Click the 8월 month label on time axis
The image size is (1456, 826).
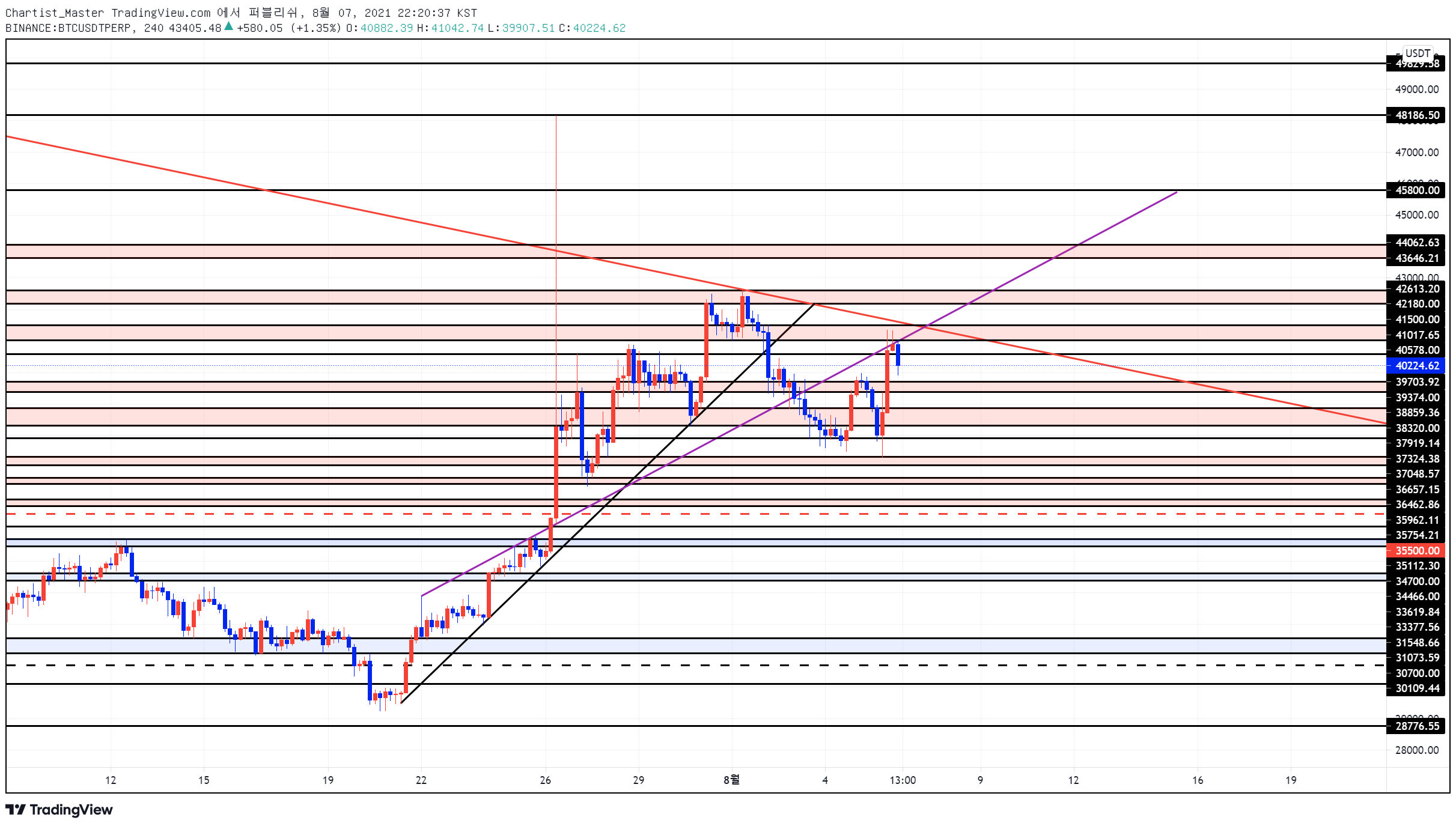click(x=731, y=780)
